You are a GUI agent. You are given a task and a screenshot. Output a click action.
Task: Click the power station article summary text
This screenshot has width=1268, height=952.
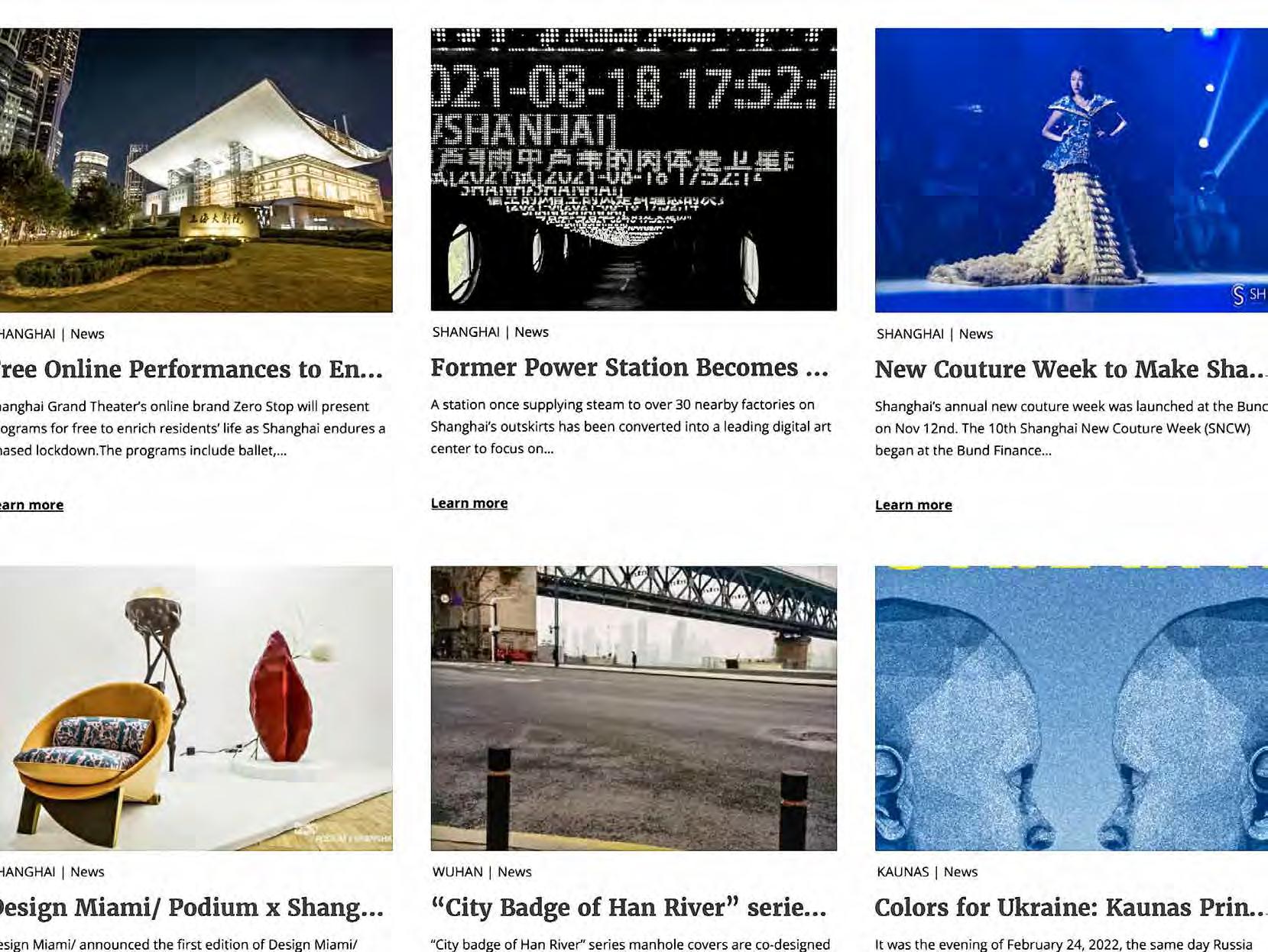631,426
